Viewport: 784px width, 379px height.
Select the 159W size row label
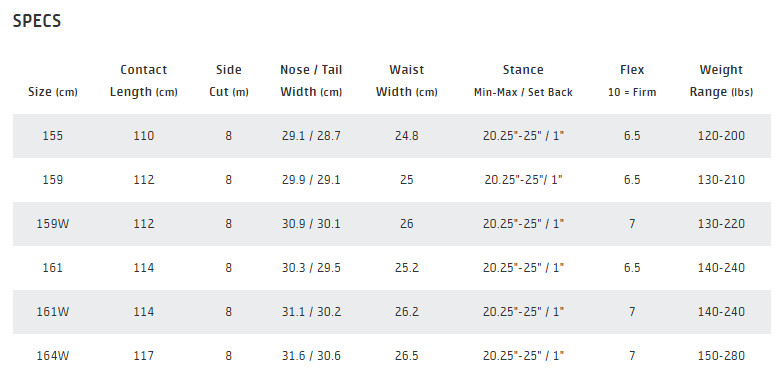[52, 224]
